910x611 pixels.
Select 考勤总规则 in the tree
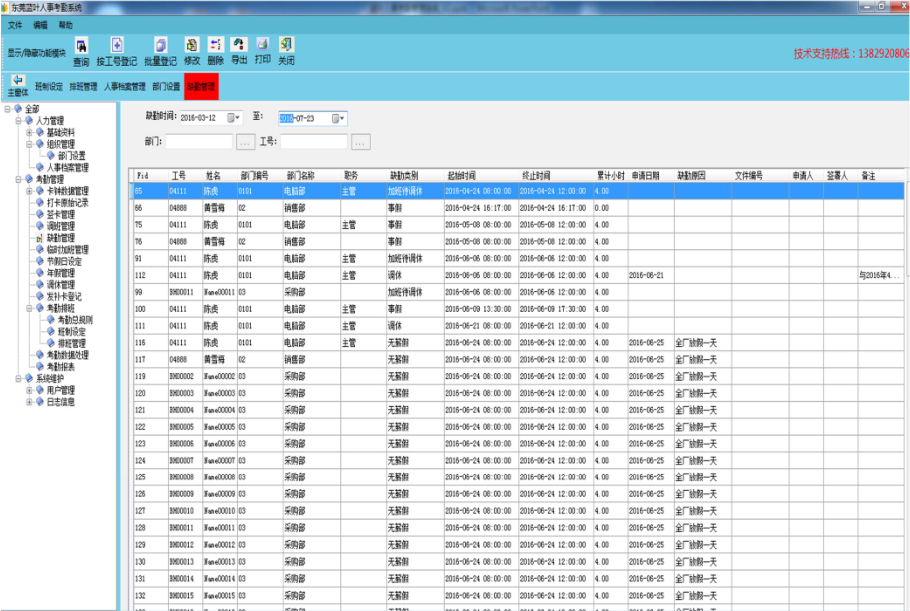pyautogui.click(x=75, y=320)
